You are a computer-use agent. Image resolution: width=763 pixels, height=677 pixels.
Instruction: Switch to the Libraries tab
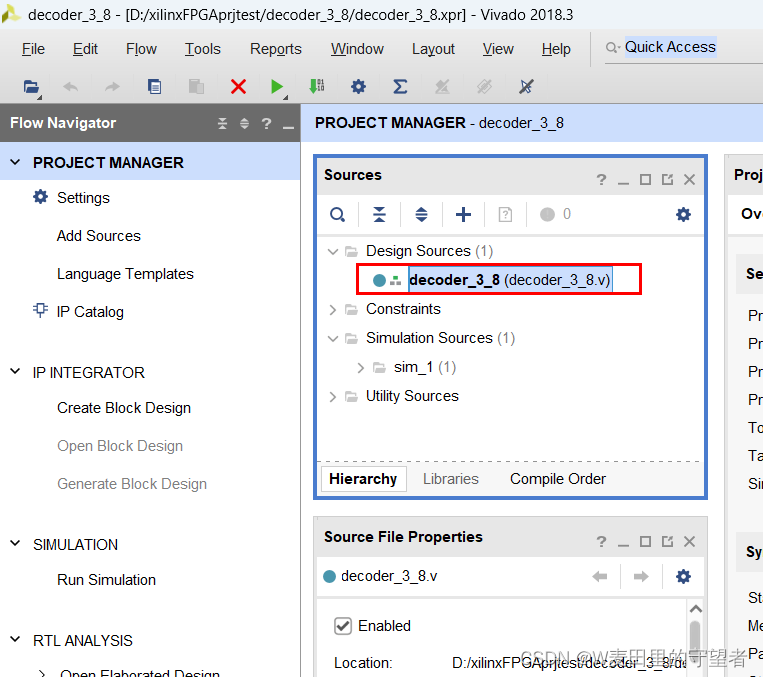click(x=451, y=479)
